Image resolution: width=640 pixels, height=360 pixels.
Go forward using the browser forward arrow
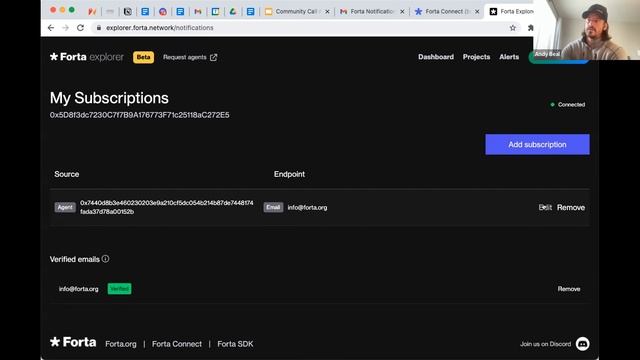65,28
